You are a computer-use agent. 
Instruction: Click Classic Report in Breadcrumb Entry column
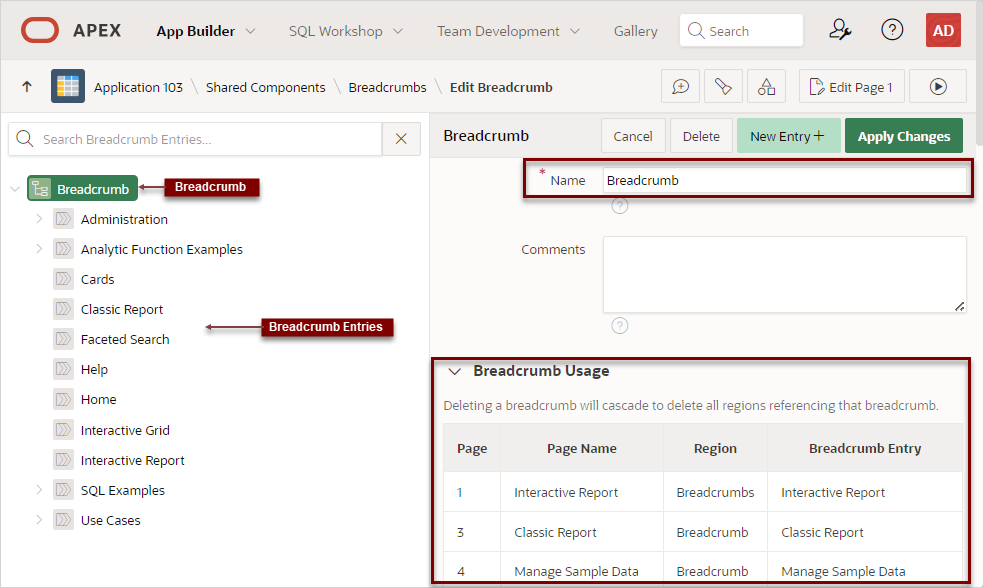(x=822, y=532)
